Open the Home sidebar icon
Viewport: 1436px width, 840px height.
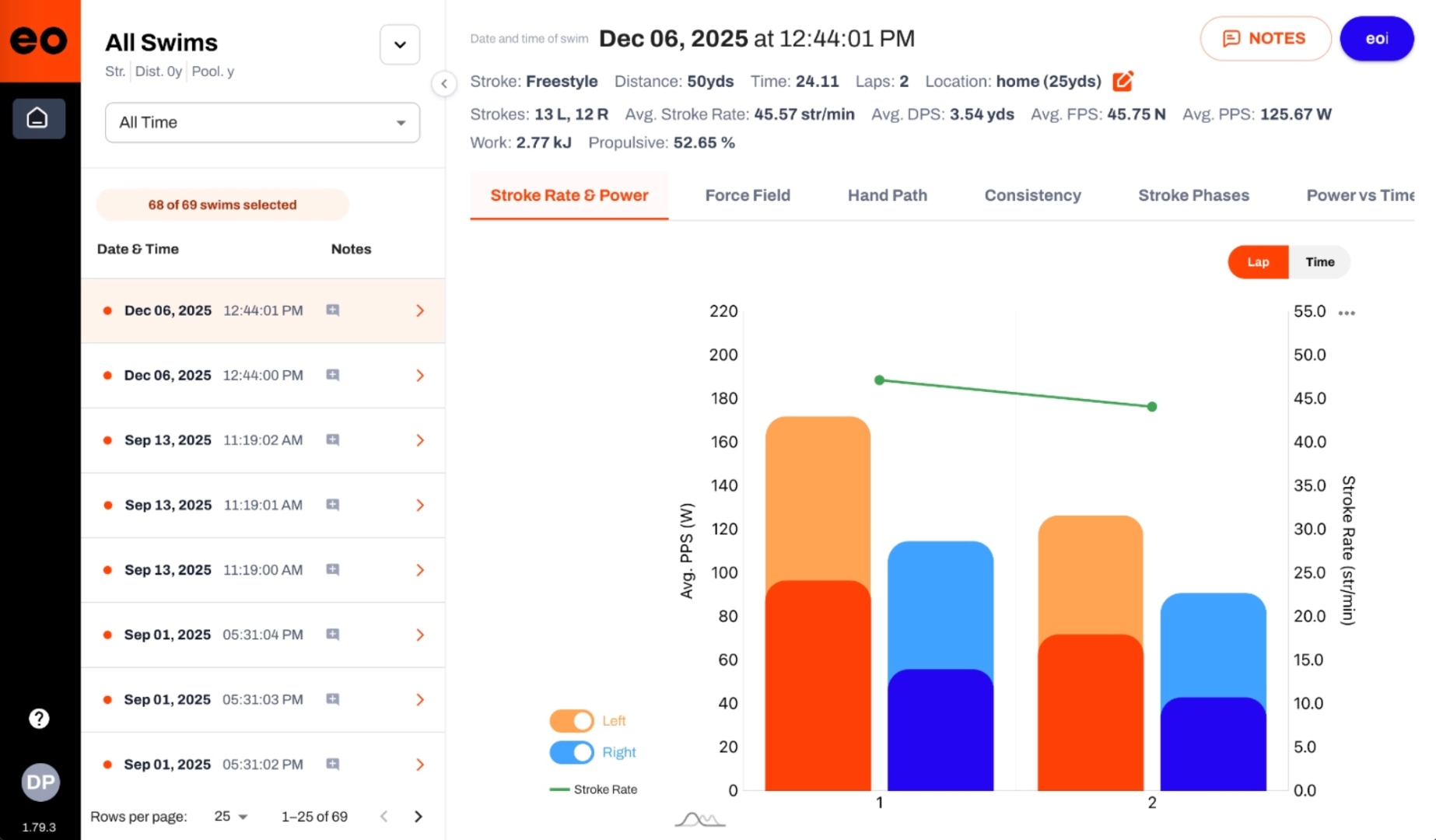click(38, 118)
